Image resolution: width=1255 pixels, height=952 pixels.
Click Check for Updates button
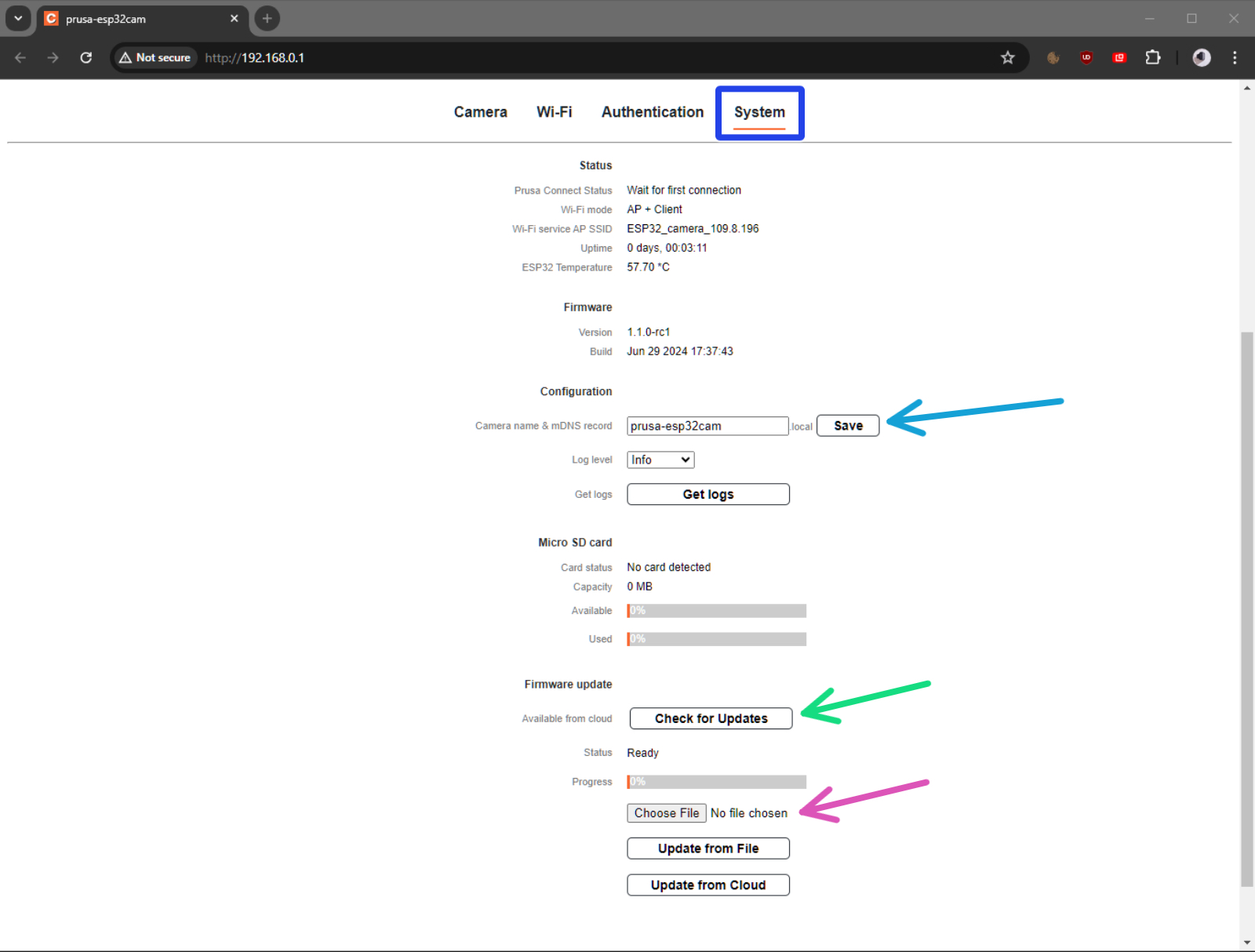(711, 718)
